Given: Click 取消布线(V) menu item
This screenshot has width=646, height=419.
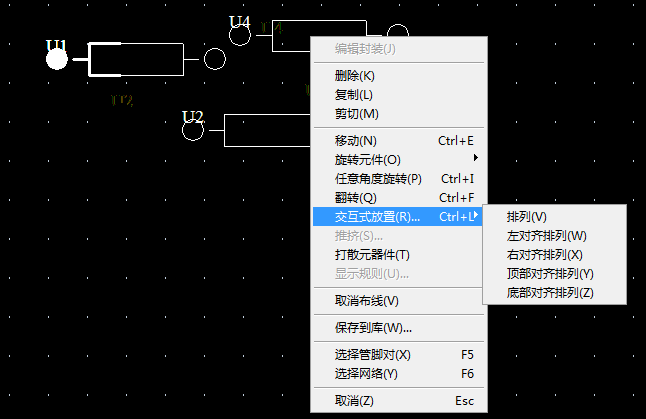Looking at the screenshot, I should pos(366,301).
